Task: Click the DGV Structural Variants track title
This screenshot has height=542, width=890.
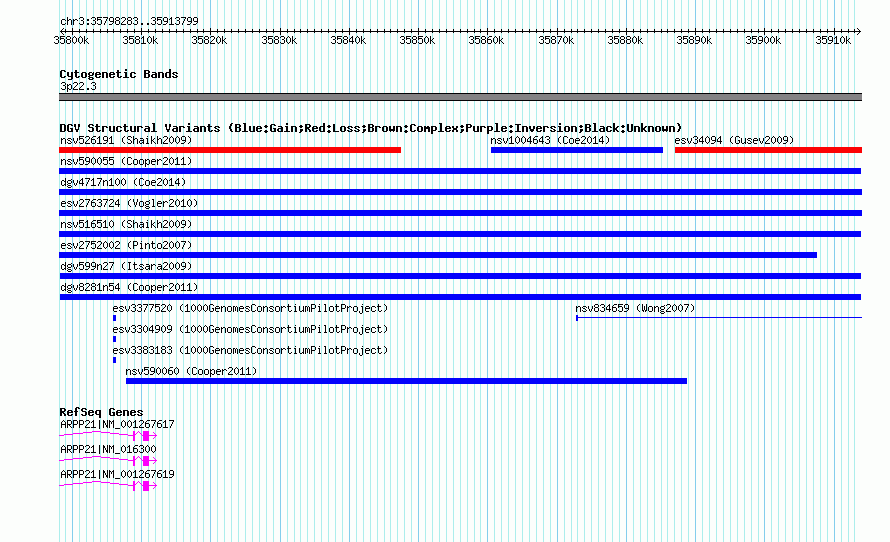Action: pyautogui.click(x=370, y=128)
